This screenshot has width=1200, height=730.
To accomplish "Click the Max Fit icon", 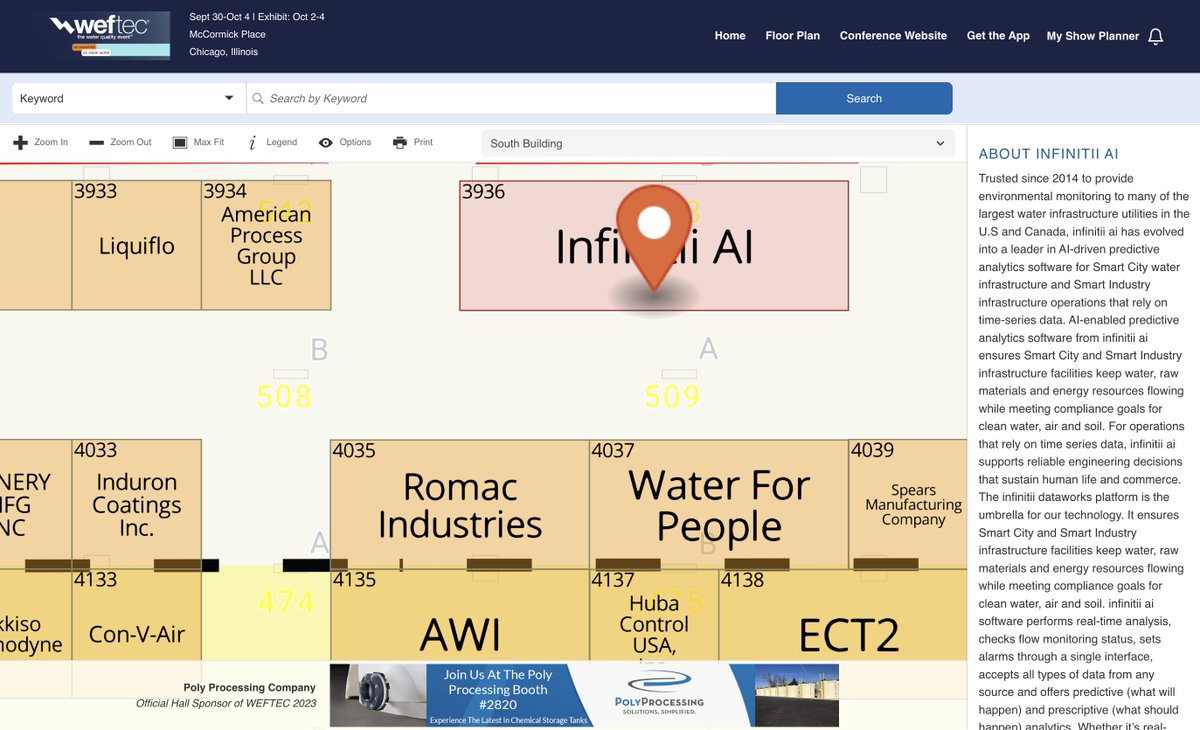I will point(180,142).
